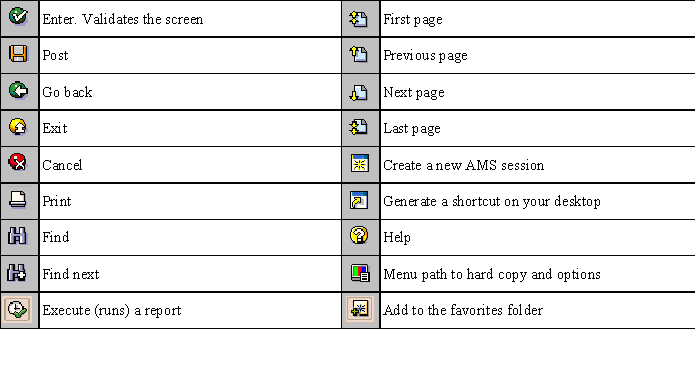Click the Find next binoculars icon
The width and height of the screenshot is (695, 384).
(x=17, y=272)
